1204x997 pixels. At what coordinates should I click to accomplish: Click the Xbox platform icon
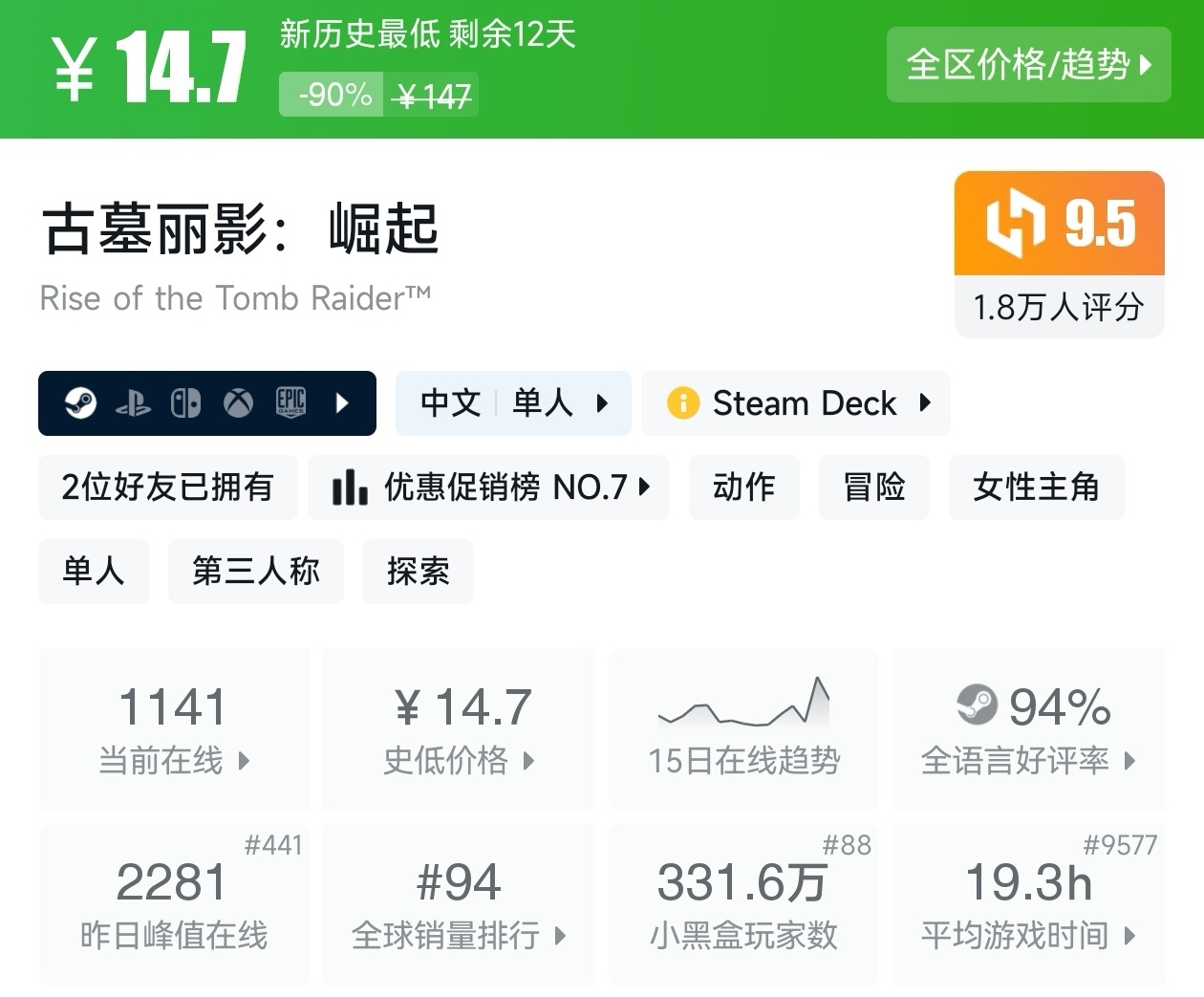(238, 403)
